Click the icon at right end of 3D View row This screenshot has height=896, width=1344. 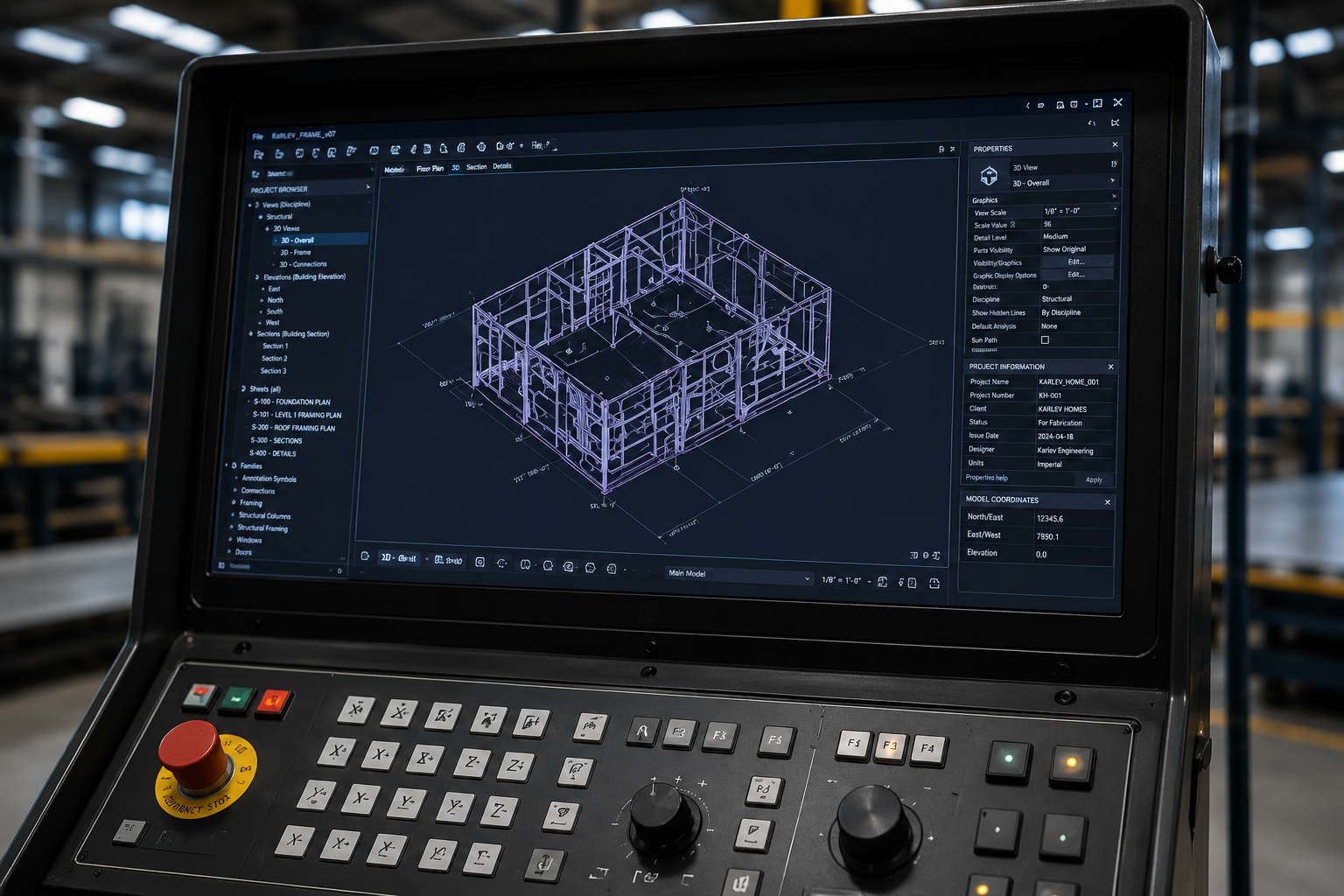(x=1114, y=164)
